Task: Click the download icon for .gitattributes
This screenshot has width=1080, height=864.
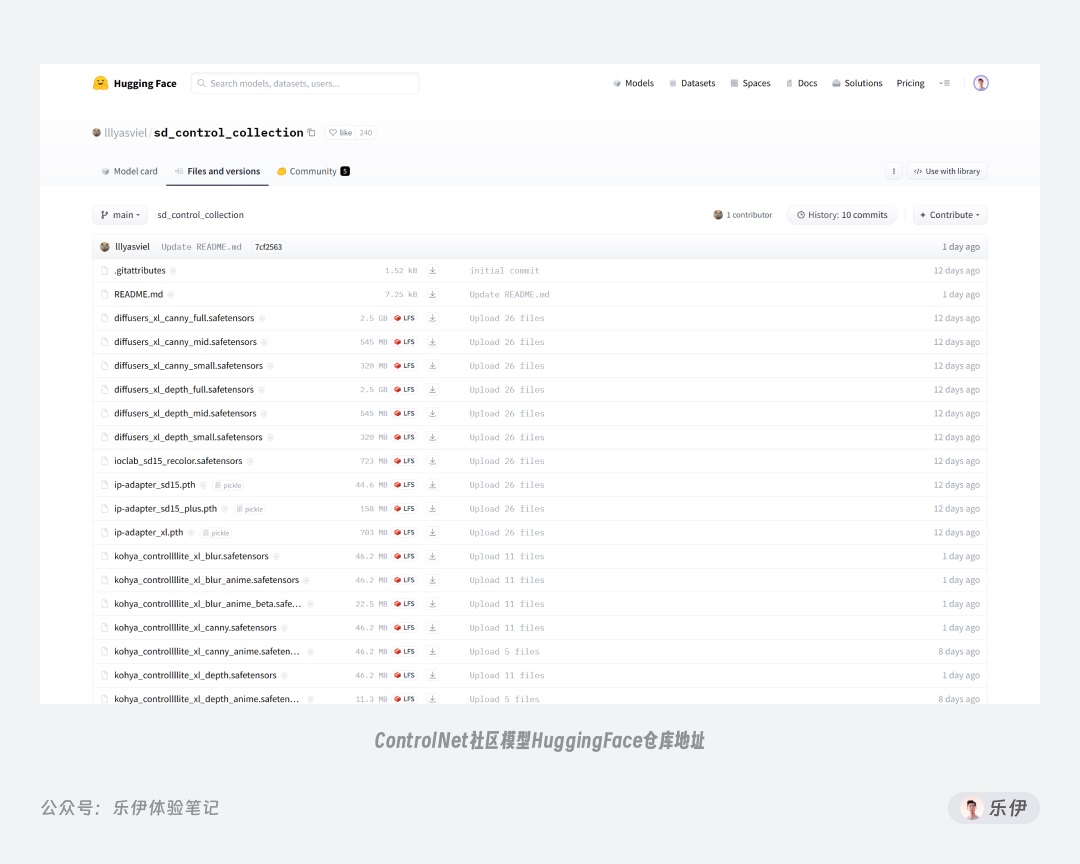Action: click(x=431, y=270)
